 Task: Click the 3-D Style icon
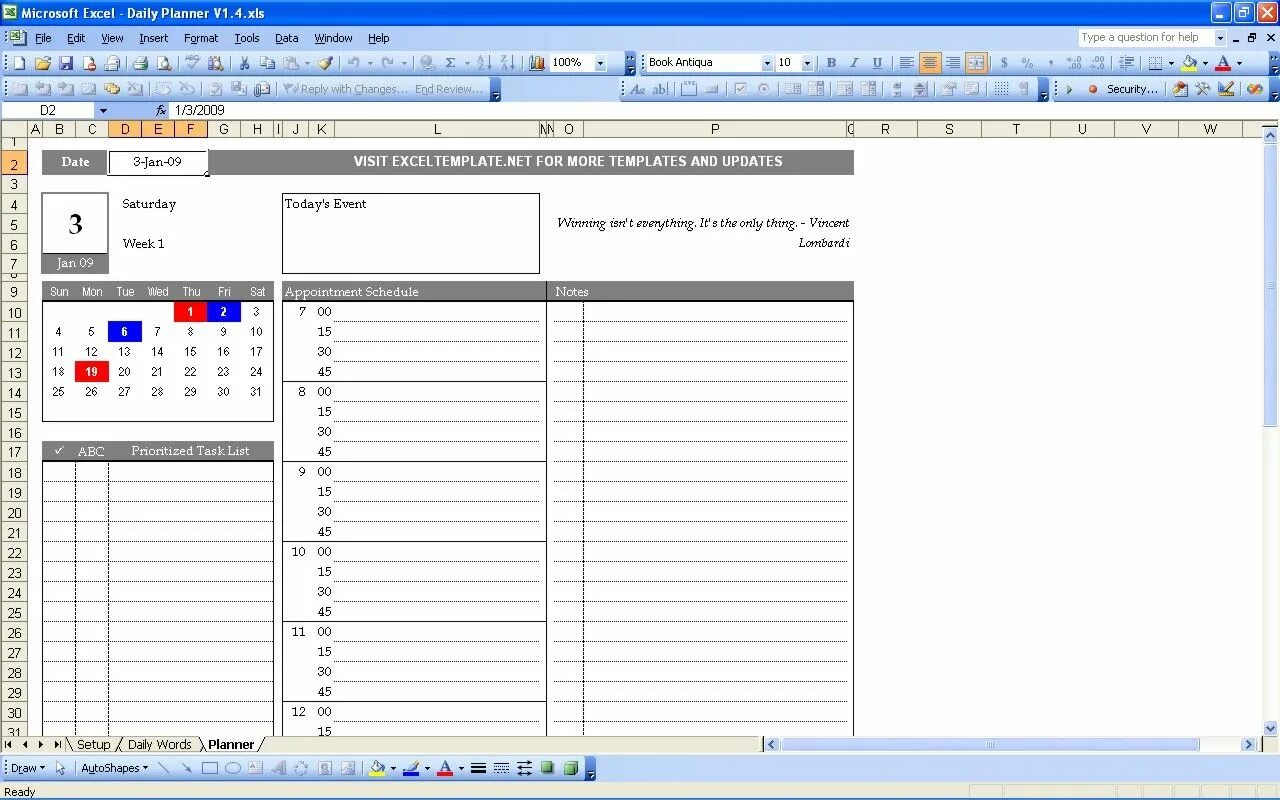pos(571,768)
